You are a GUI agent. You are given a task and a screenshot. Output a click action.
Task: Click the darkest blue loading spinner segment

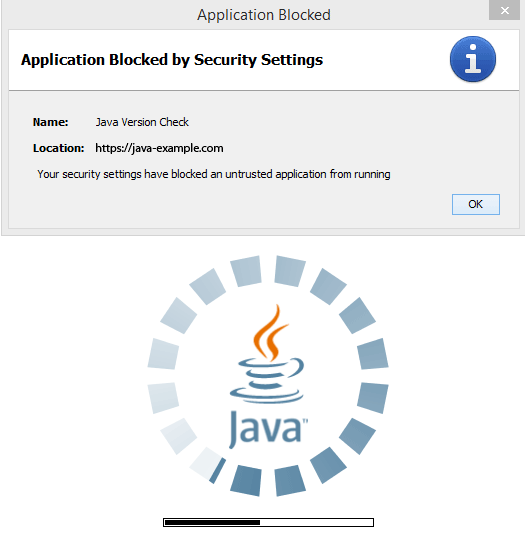[246, 480]
